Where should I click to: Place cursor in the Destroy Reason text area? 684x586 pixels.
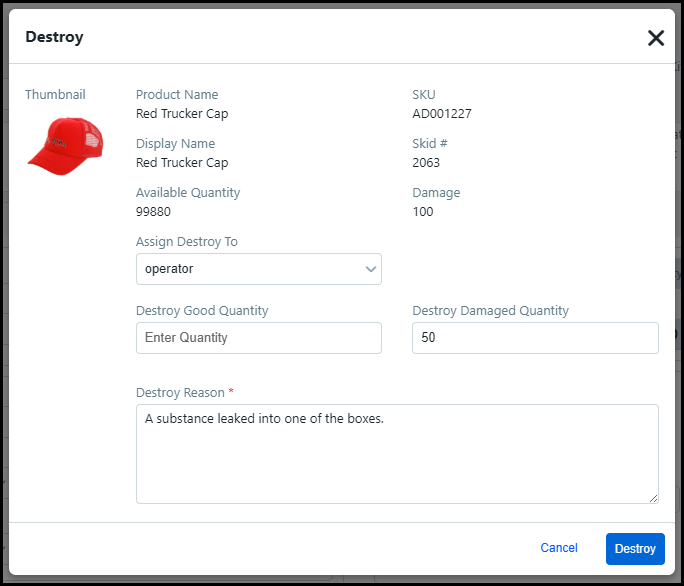point(397,453)
